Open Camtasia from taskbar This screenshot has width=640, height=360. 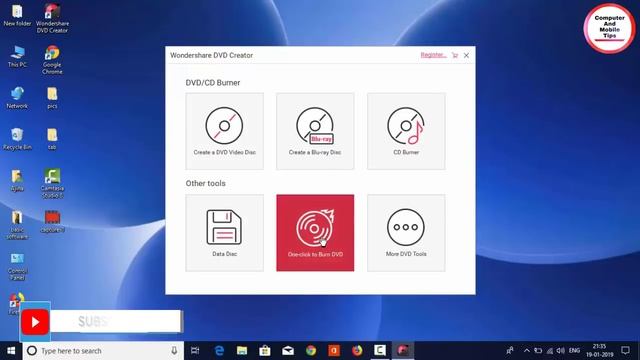point(380,351)
